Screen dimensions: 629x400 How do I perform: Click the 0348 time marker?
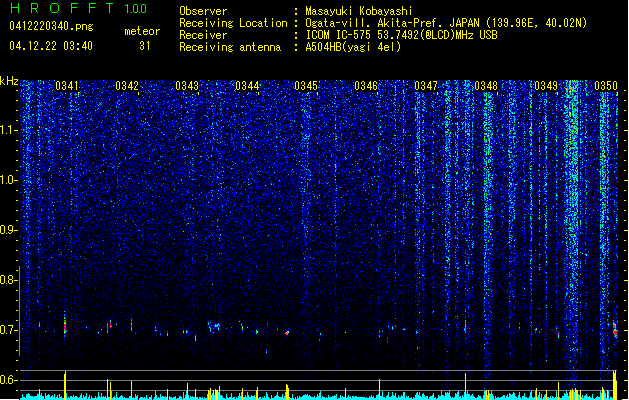[486, 86]
